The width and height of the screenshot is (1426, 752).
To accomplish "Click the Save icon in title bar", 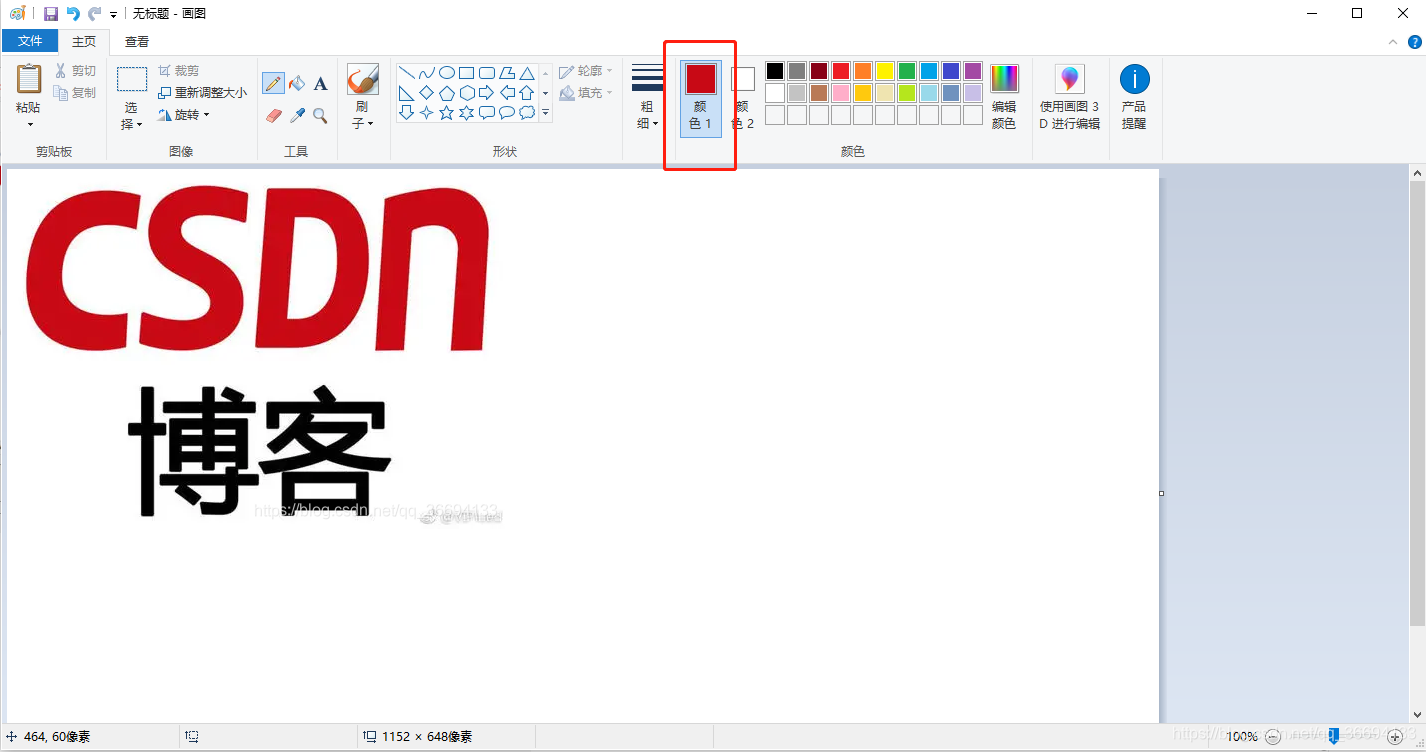I will [x=51, y=14].
